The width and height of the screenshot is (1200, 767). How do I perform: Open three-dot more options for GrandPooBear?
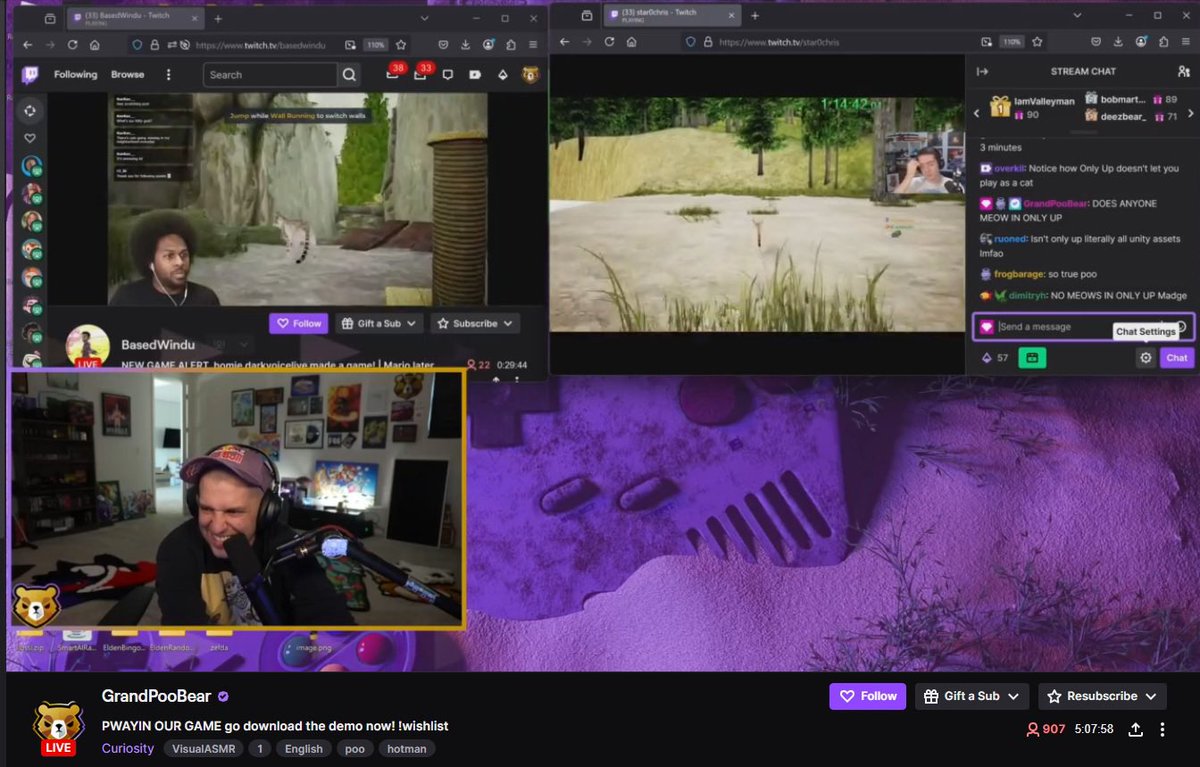click(x=1162, y=730)
